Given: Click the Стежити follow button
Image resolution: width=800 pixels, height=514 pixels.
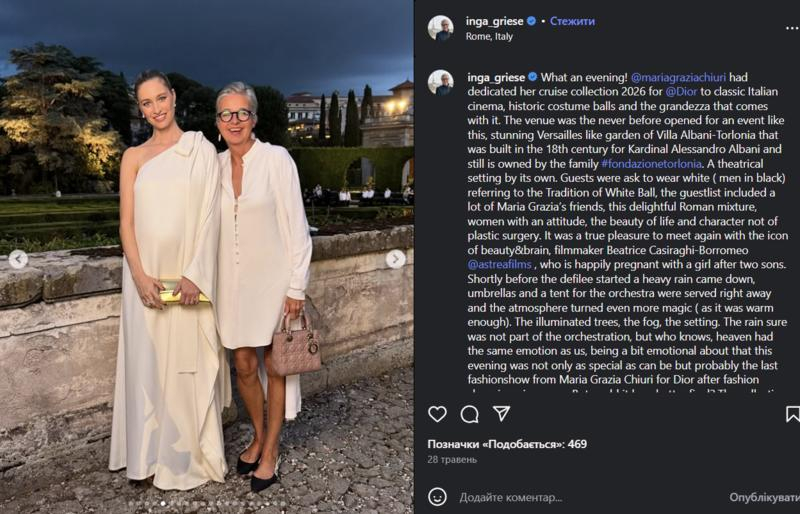Looking at the screenshot, I should (572, 21).
